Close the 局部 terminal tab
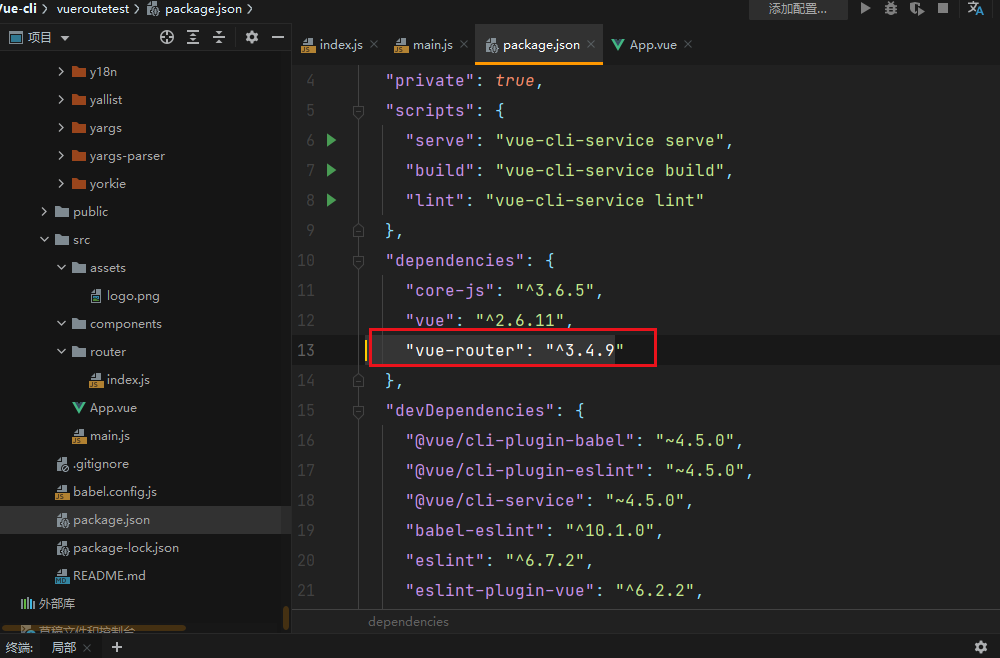 pos(87,648)
